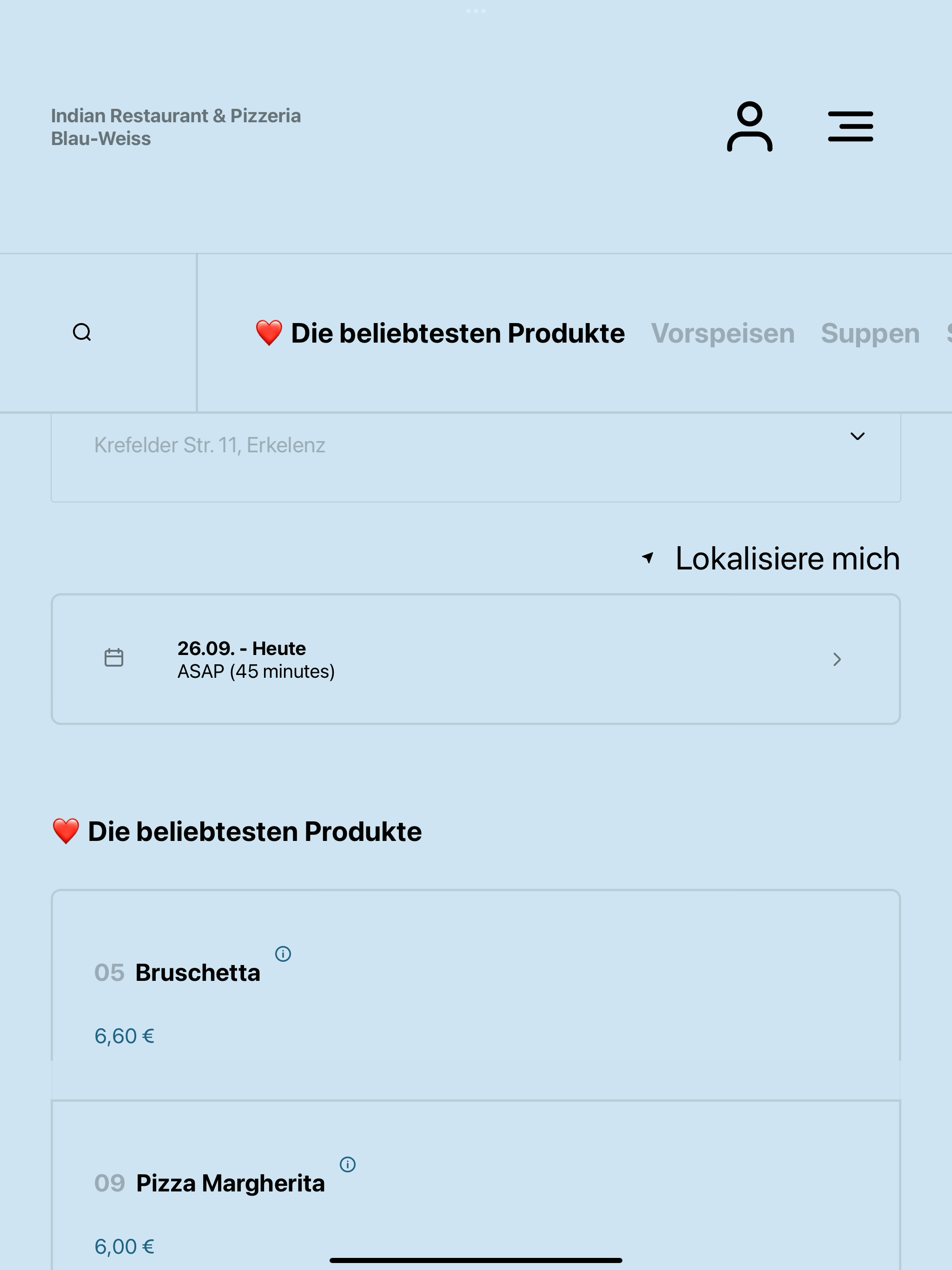Switch to the Suppen tab
The image size is (952, 1270).
(x=870, y=334)
